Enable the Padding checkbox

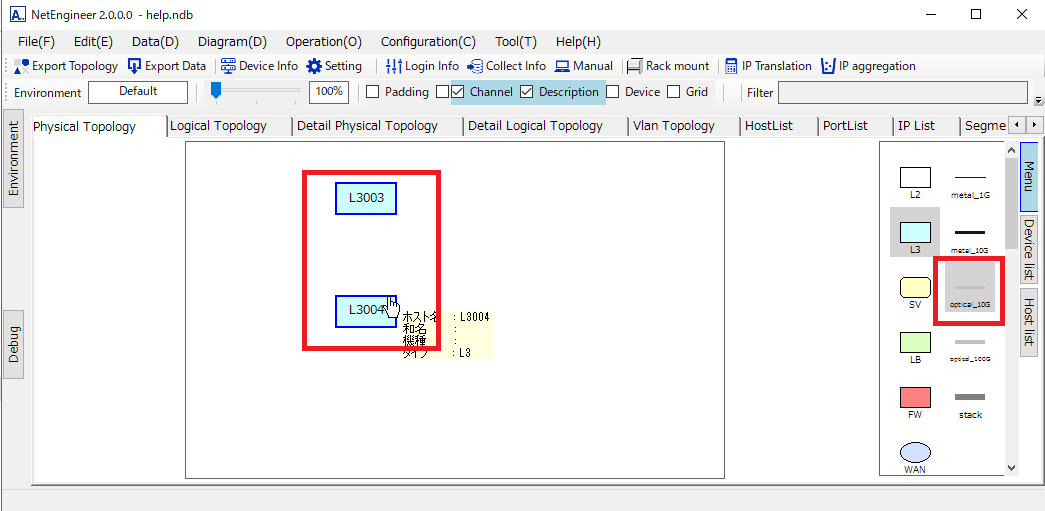pyautogui.click(x=373, y=92)
